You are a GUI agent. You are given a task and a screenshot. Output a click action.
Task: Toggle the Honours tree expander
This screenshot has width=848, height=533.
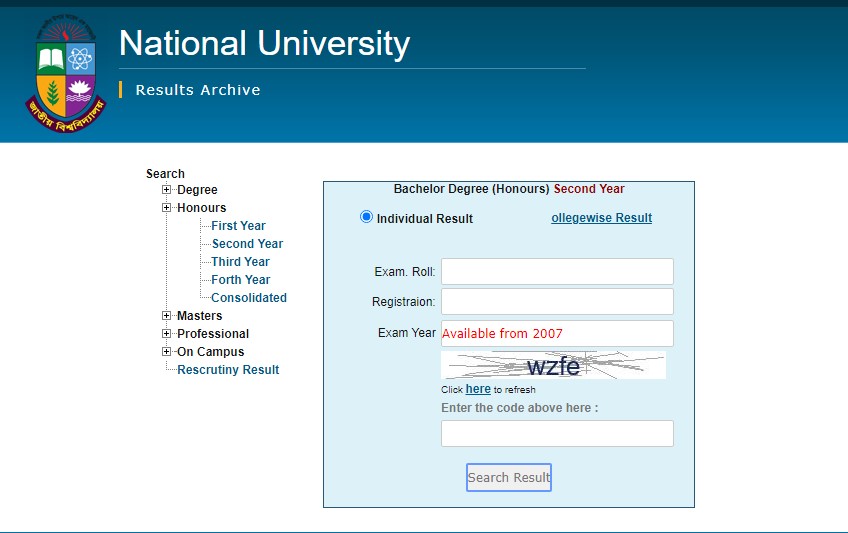pos(167,208)
